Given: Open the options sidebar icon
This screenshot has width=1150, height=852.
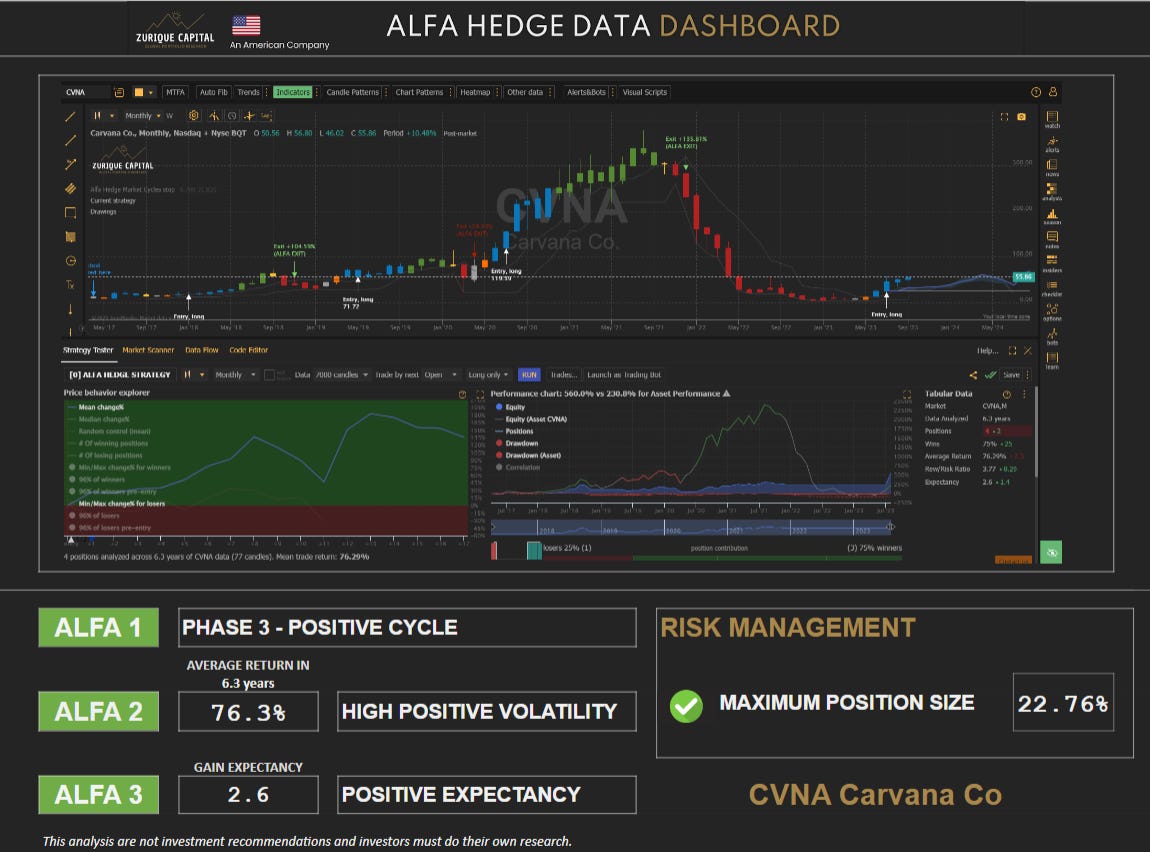Looking at the screenshot, I should click(1052, 312).
